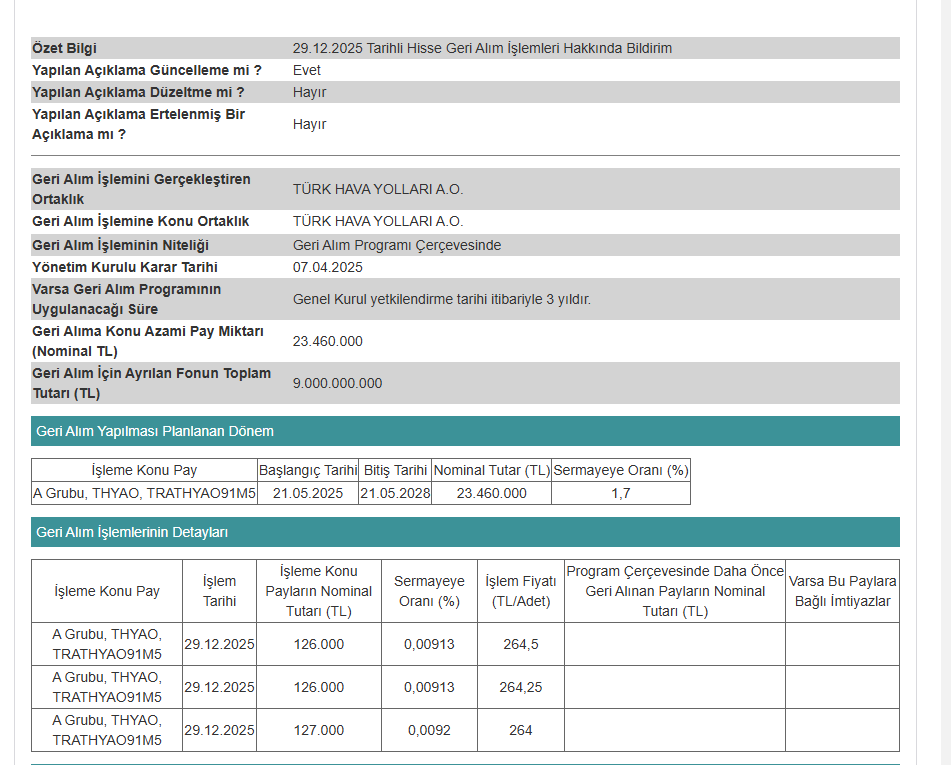The height and width of the screenshot is (765, 951).
Task: Click 'Geri Alım İşlemlerinin Detayları' section header
Action: coord(465,532)
